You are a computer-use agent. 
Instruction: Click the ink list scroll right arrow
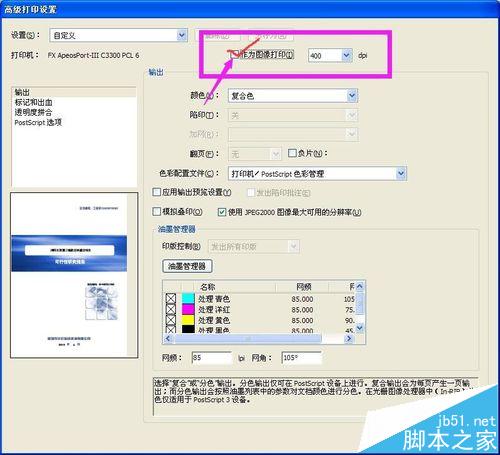[x=349, y=339]
